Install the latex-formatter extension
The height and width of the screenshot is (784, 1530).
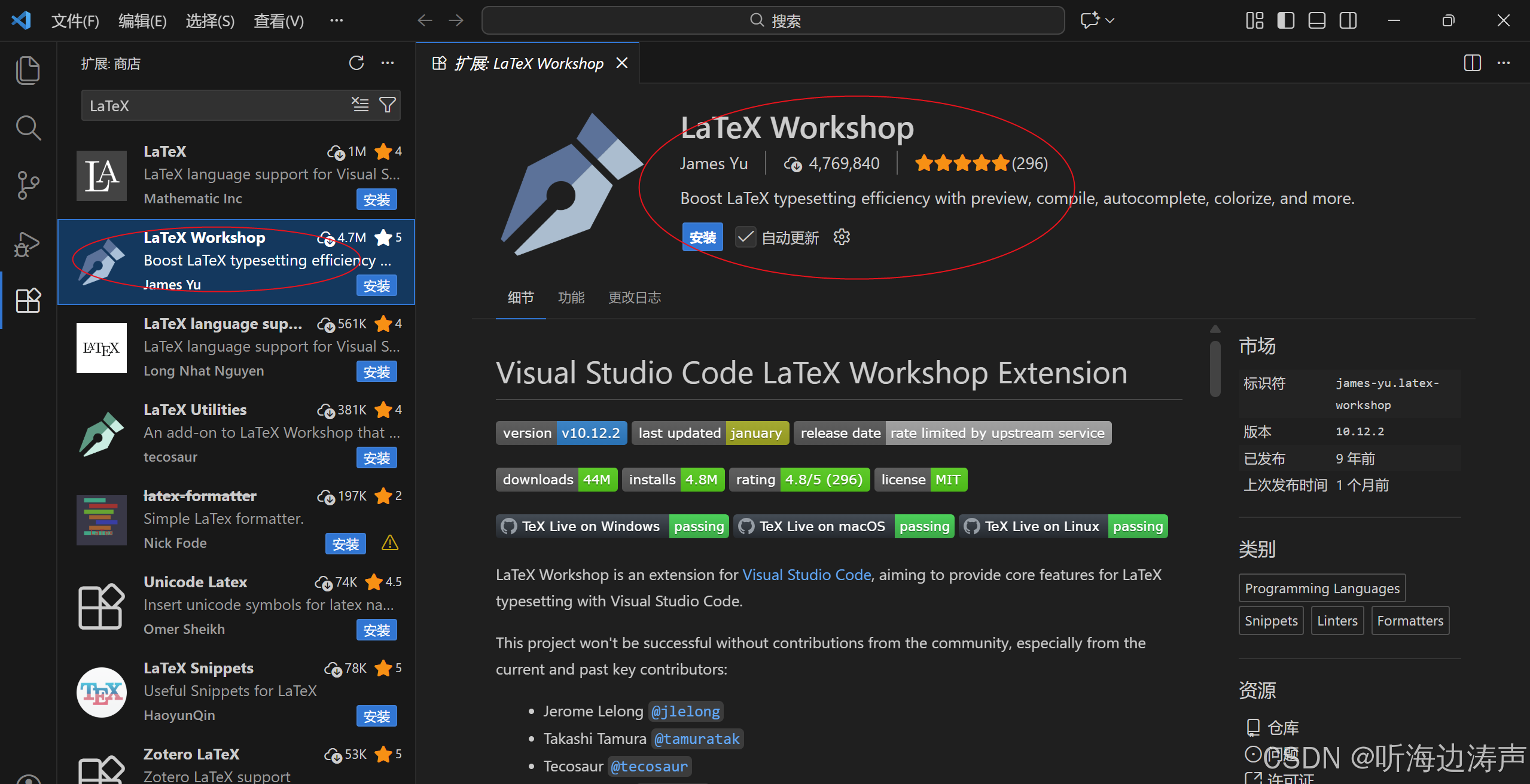coord(346,544)
